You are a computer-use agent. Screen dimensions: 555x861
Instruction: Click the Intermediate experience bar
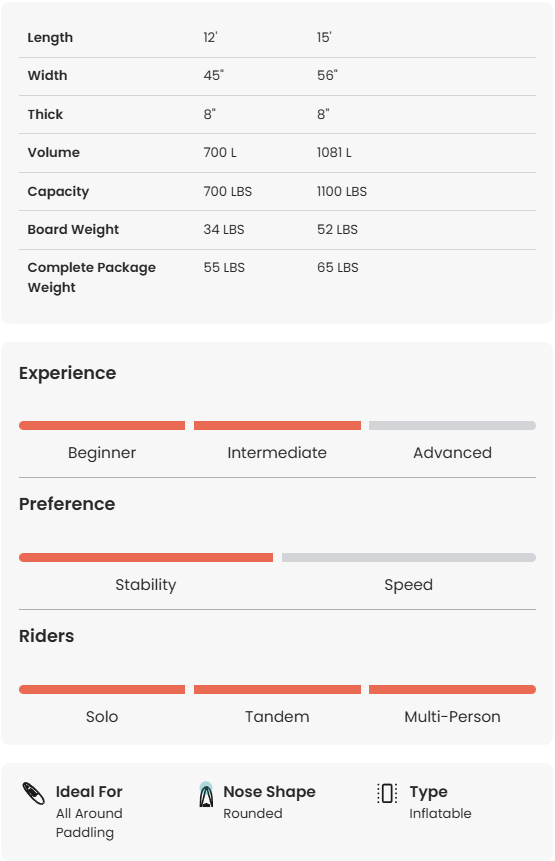(277, 426)
